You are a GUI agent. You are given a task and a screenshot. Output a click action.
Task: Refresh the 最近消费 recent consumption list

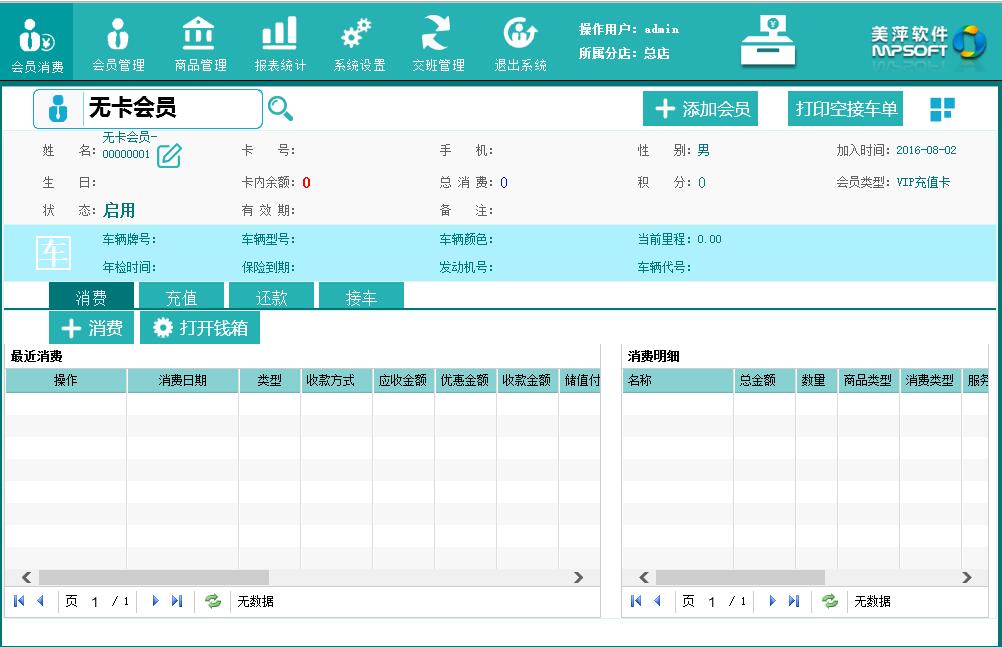[212, 601]
